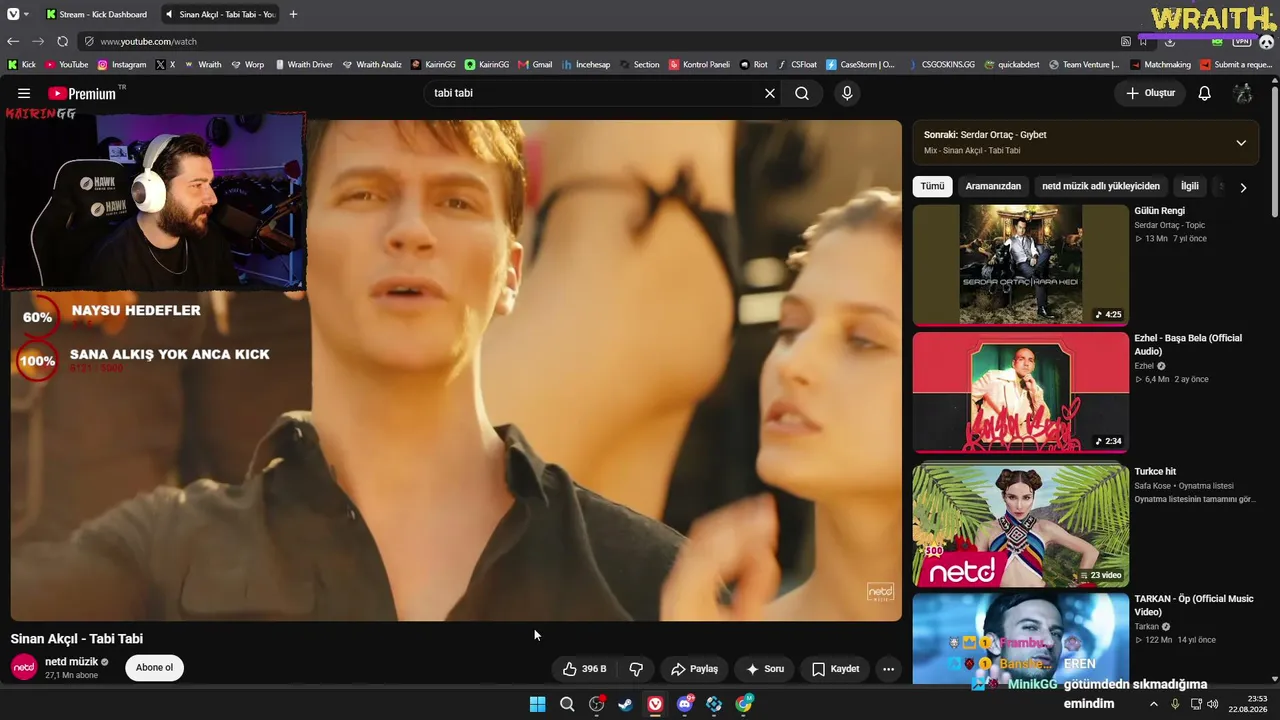Open the Gmail bookmark

point(535,65)
